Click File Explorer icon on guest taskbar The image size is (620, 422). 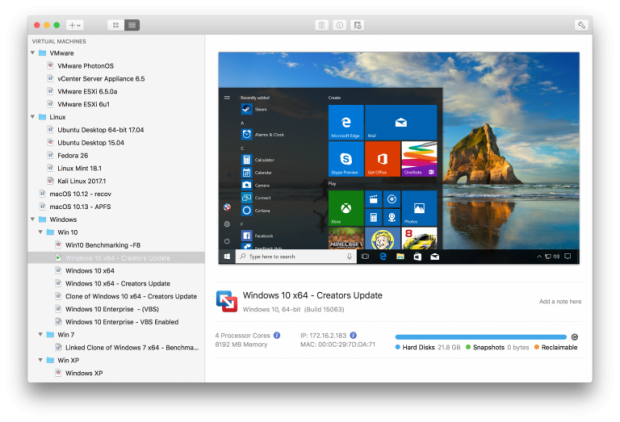coord(400,257)
